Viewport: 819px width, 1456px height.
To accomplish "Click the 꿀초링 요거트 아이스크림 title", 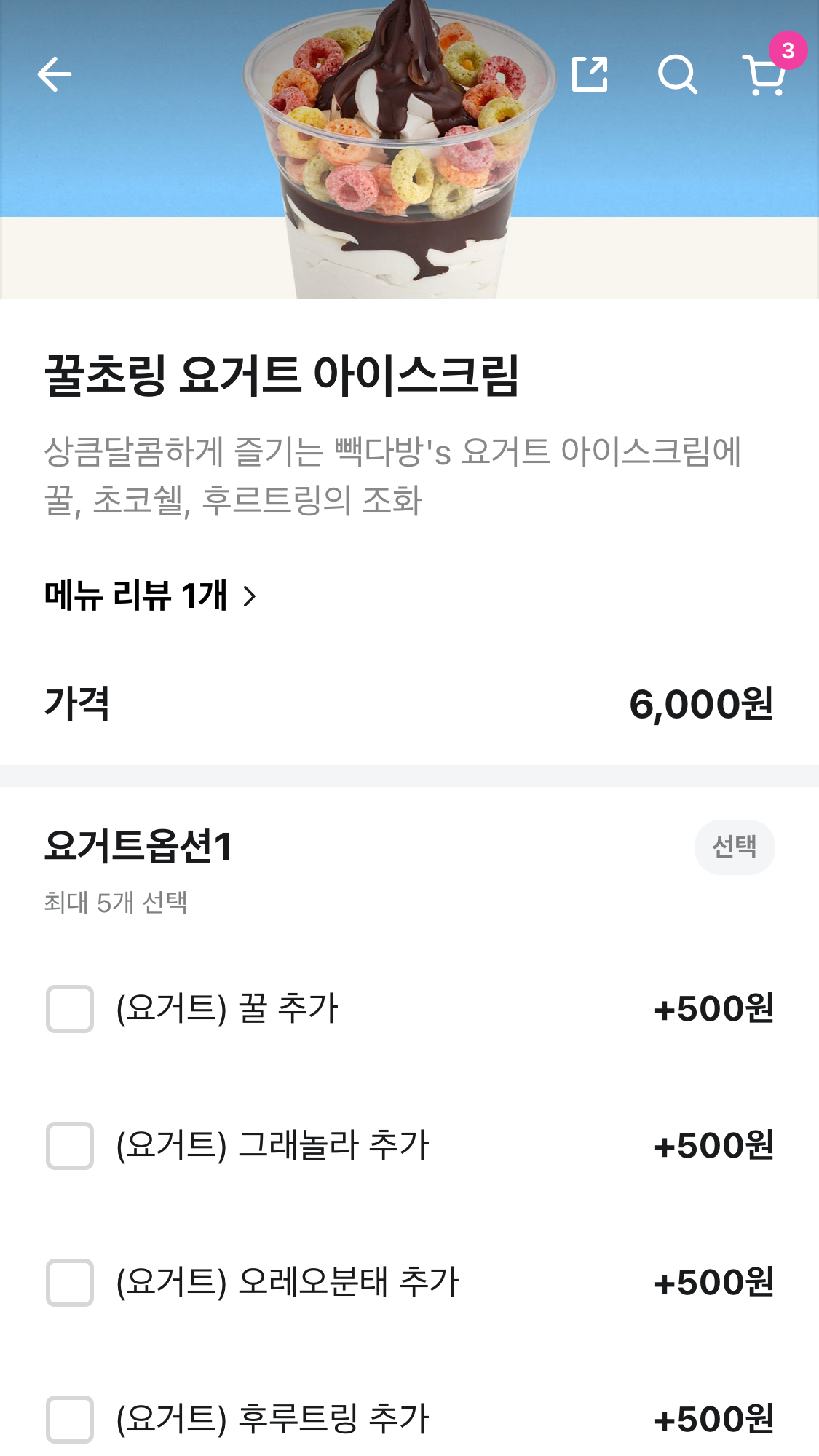I will [x=281, y=376].
